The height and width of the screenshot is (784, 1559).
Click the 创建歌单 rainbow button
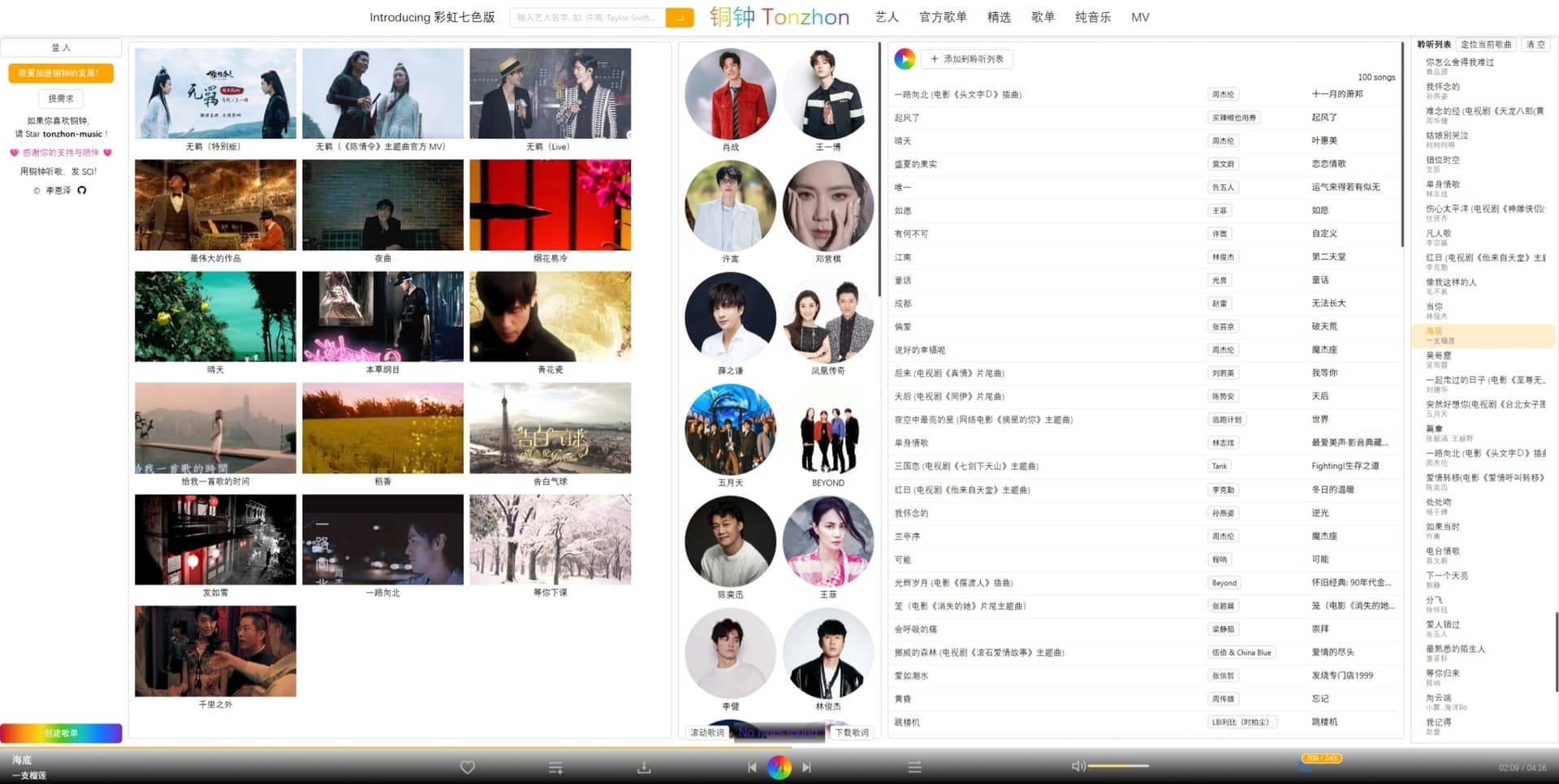[x=61, y=733]
